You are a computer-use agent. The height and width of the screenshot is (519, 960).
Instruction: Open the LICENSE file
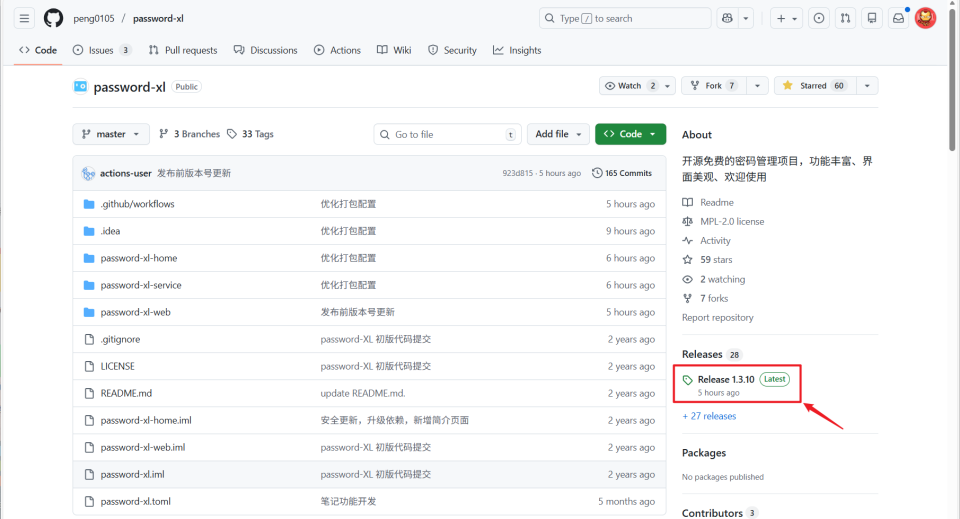(x=118, y=366)
